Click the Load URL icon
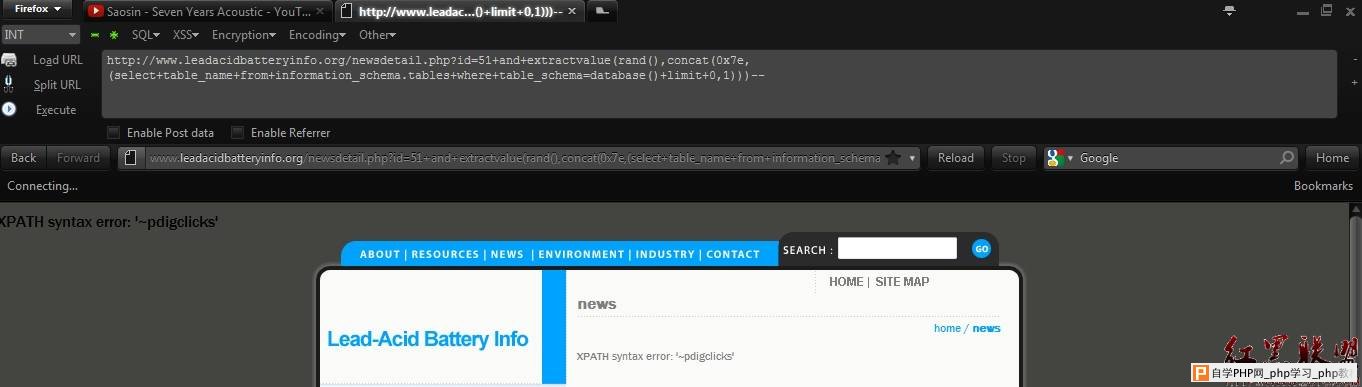Image resolution: width=1362 pixels, height=387 pixels. [9, 60]
